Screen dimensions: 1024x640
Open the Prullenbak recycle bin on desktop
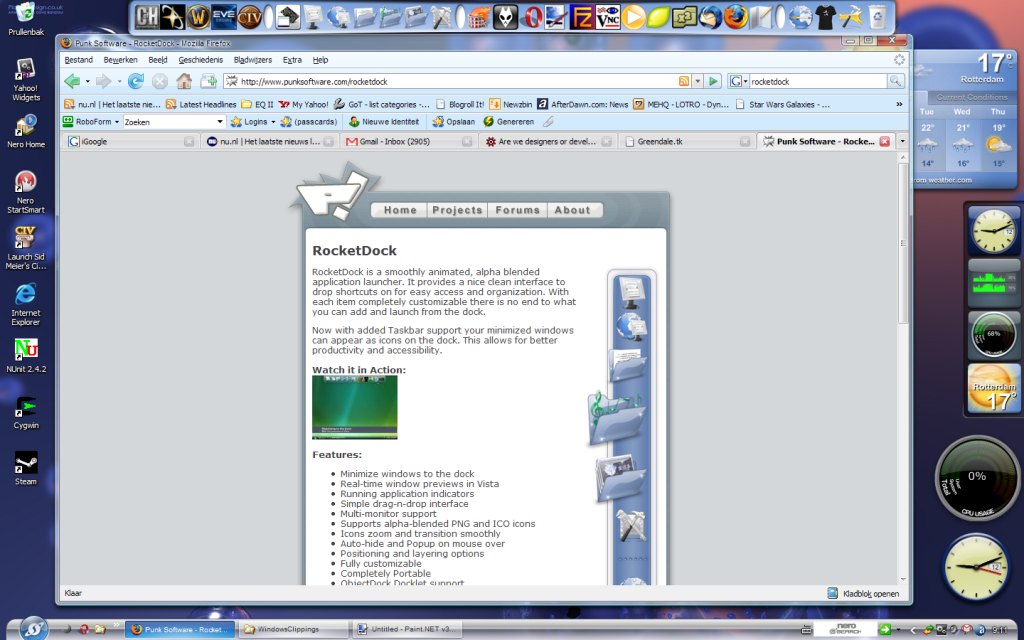point(26,18)
